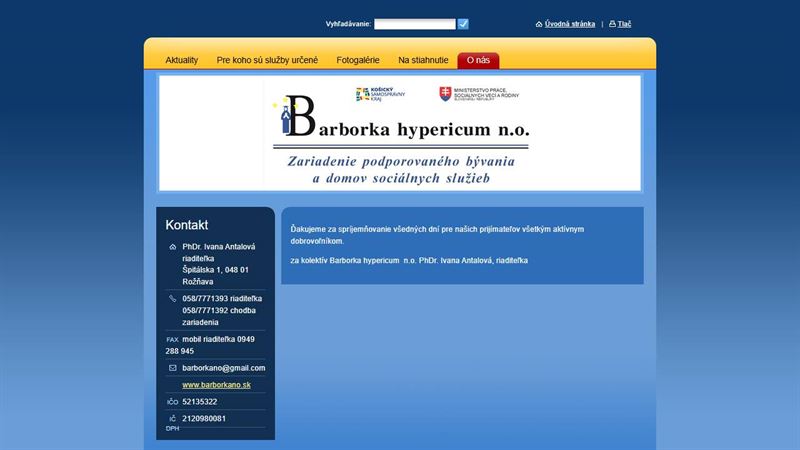Click the DPH number 2120980081

tap(204, 418)
